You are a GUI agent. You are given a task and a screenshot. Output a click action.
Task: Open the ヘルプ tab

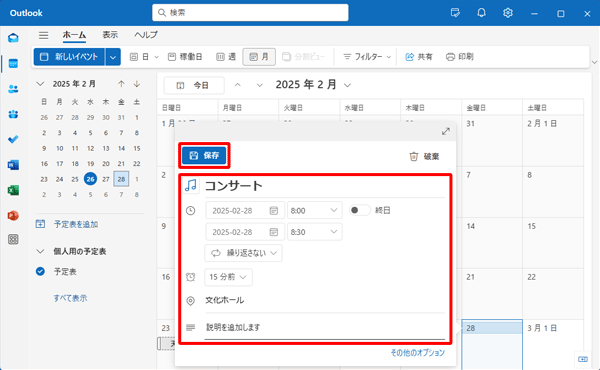[x=146, y=35]
